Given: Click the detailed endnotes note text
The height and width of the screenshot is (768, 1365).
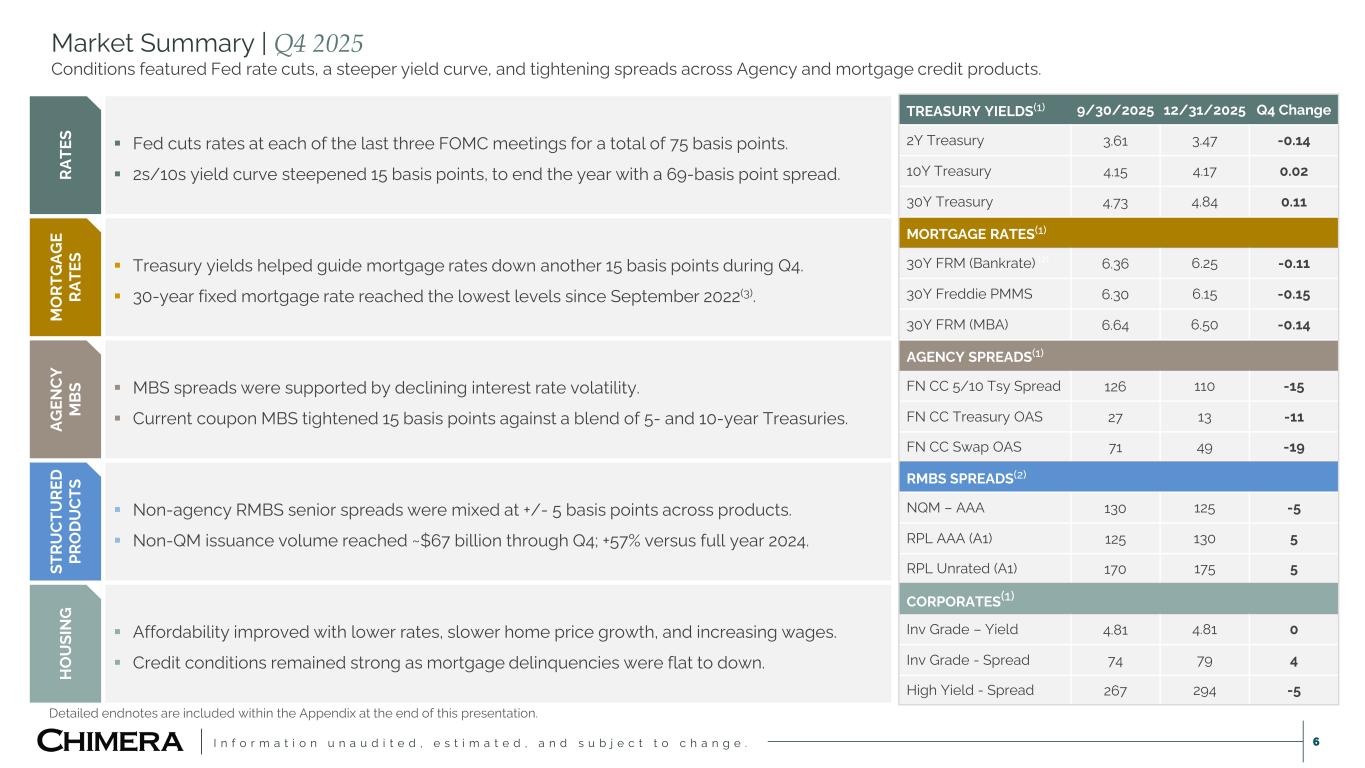Looking at the screenshot, I should [x=293, y=713].
